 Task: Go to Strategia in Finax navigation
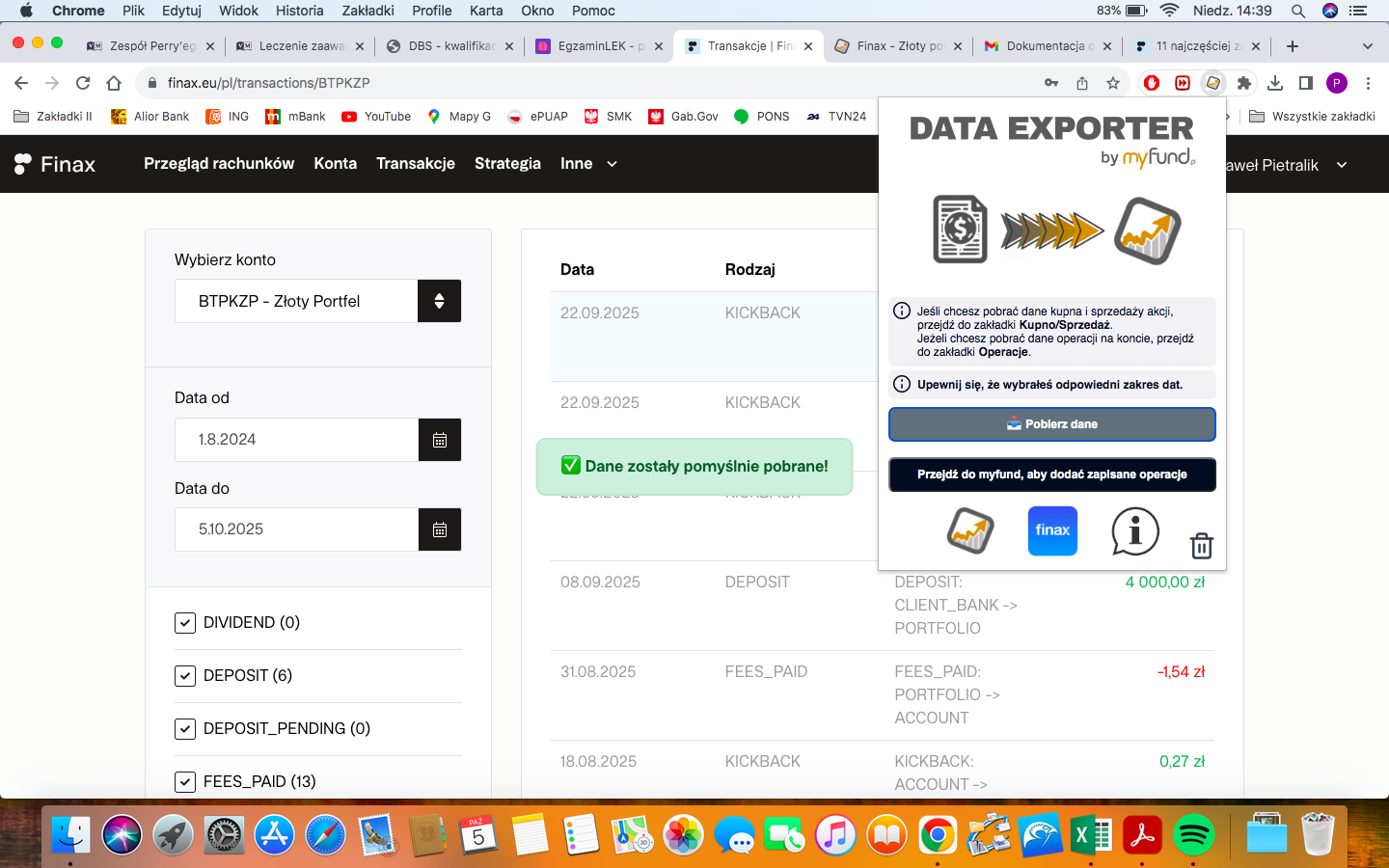507,164
